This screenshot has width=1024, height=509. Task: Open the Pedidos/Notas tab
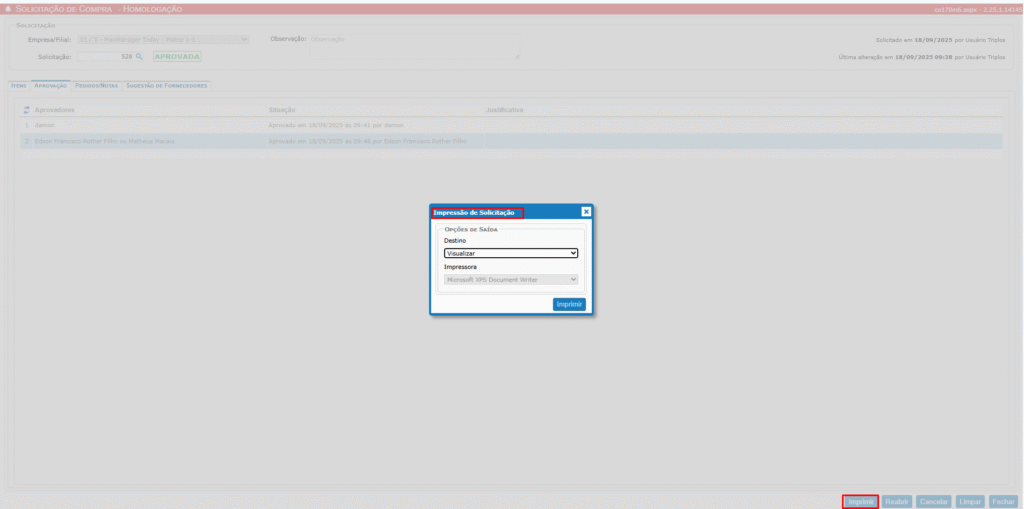tap(96, 86)
